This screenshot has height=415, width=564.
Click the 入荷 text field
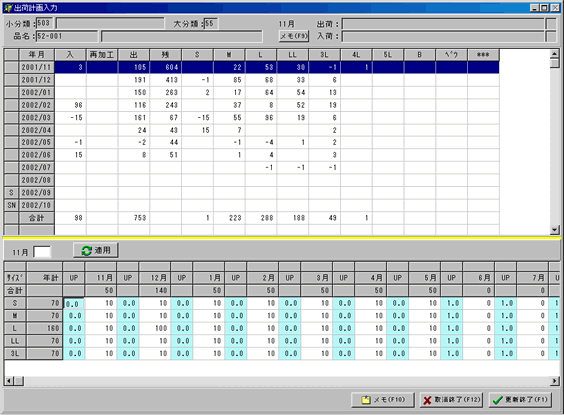pos(443,36)
